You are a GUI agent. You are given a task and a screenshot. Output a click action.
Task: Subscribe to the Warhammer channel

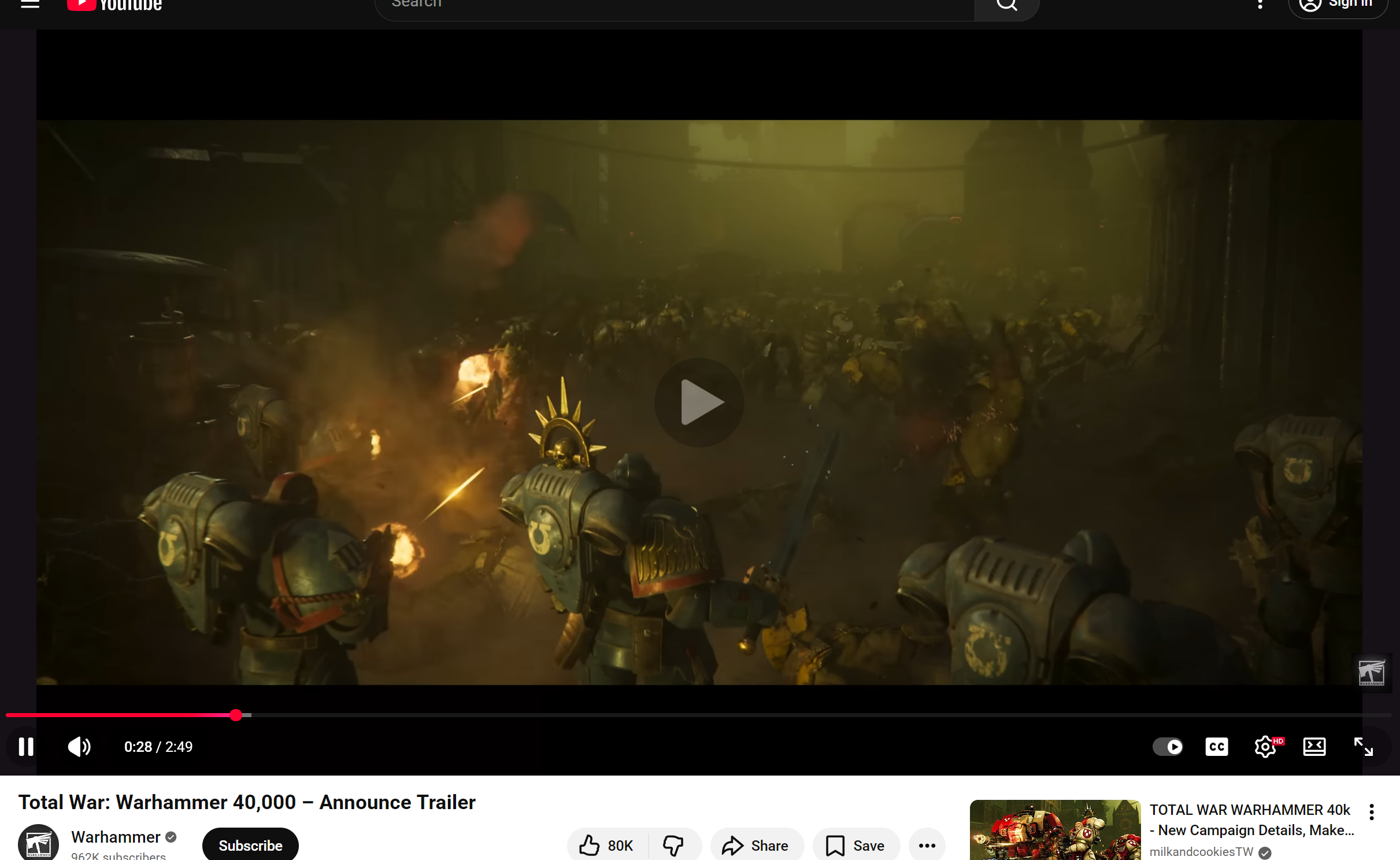tap(250, 846)
